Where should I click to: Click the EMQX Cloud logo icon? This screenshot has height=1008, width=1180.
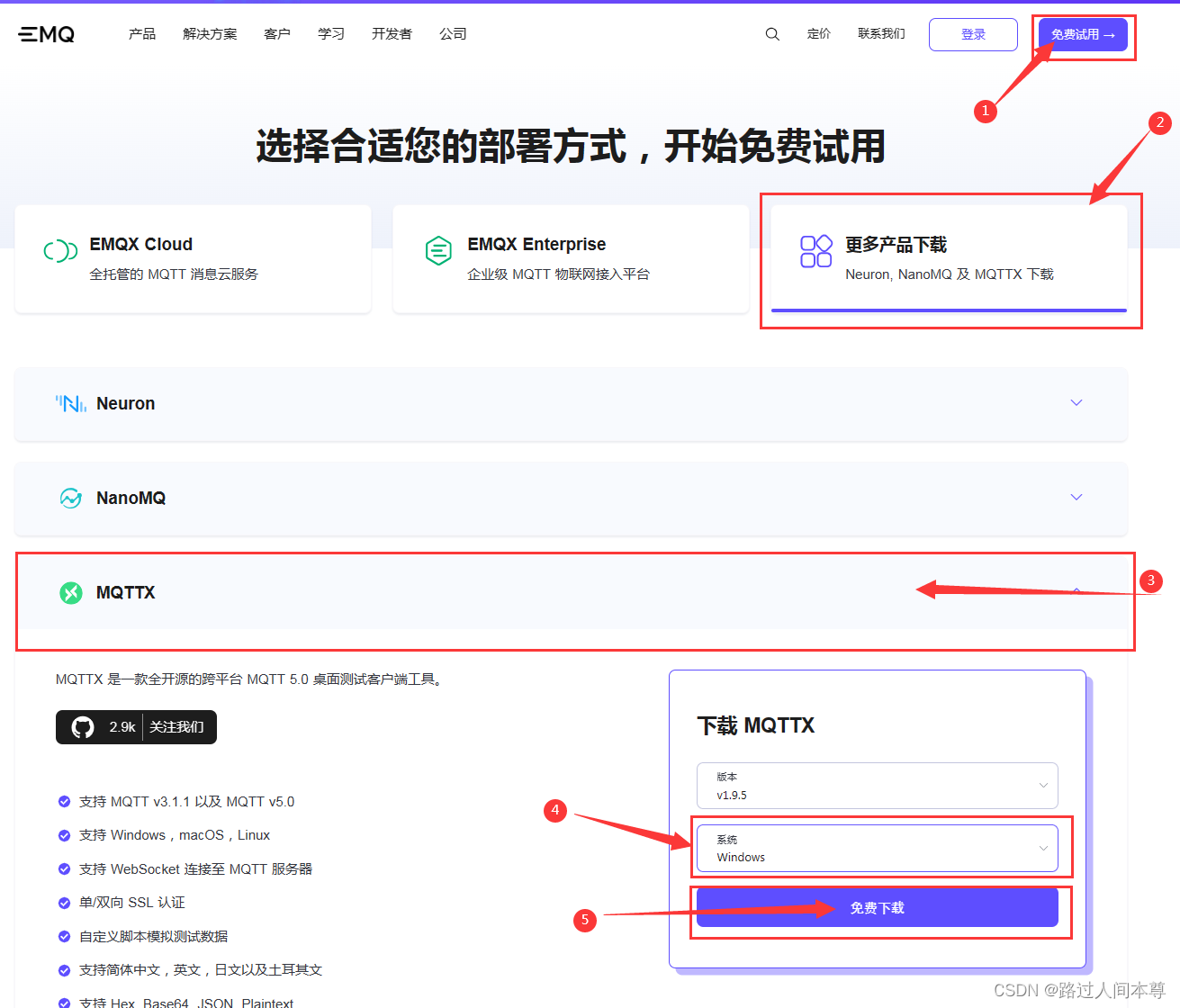tap(60, 251)
